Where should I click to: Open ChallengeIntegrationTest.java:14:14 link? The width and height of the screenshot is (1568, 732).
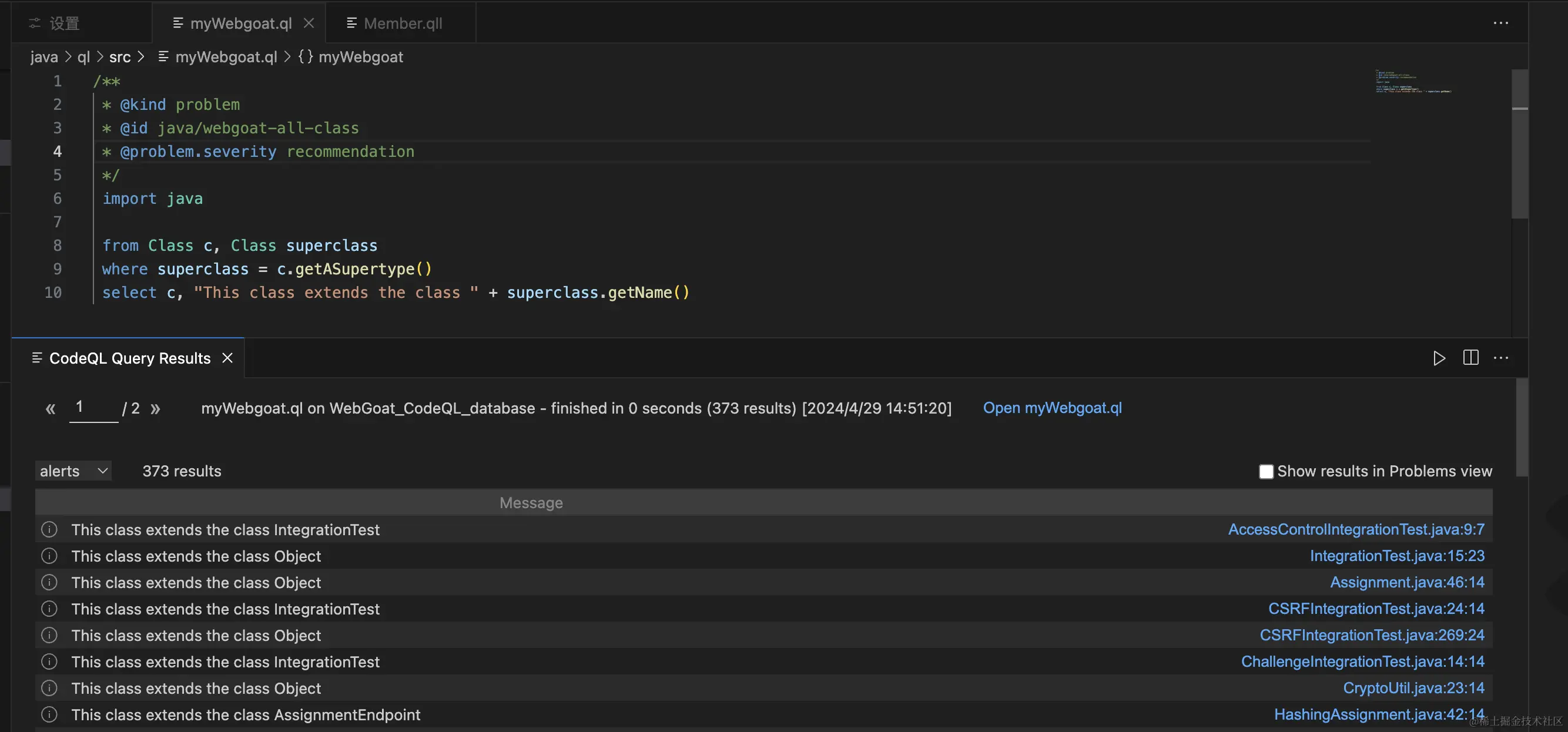coord(1362,662)
